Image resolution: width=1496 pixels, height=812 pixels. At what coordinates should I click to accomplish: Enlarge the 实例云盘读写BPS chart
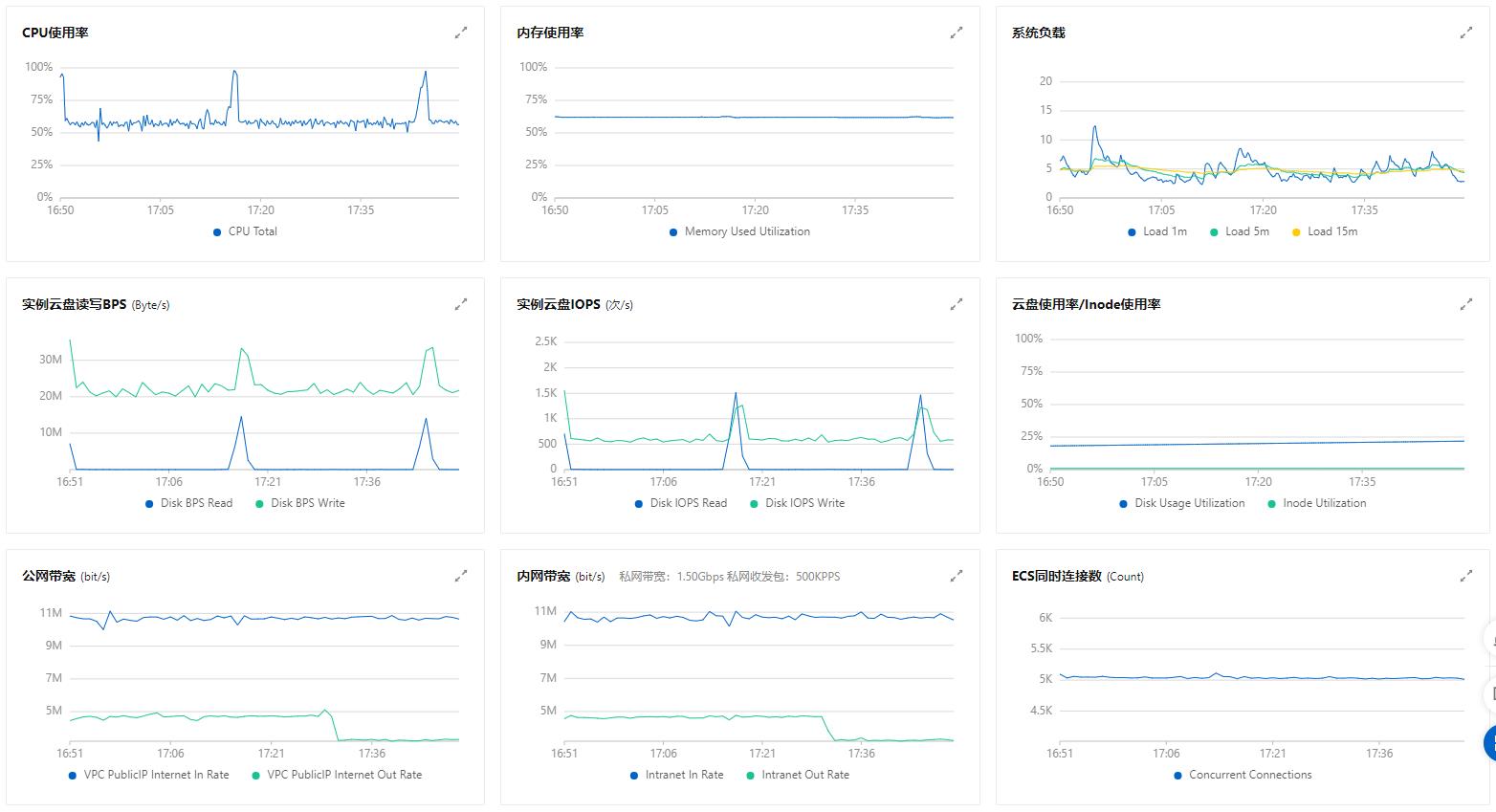point(461,304)
